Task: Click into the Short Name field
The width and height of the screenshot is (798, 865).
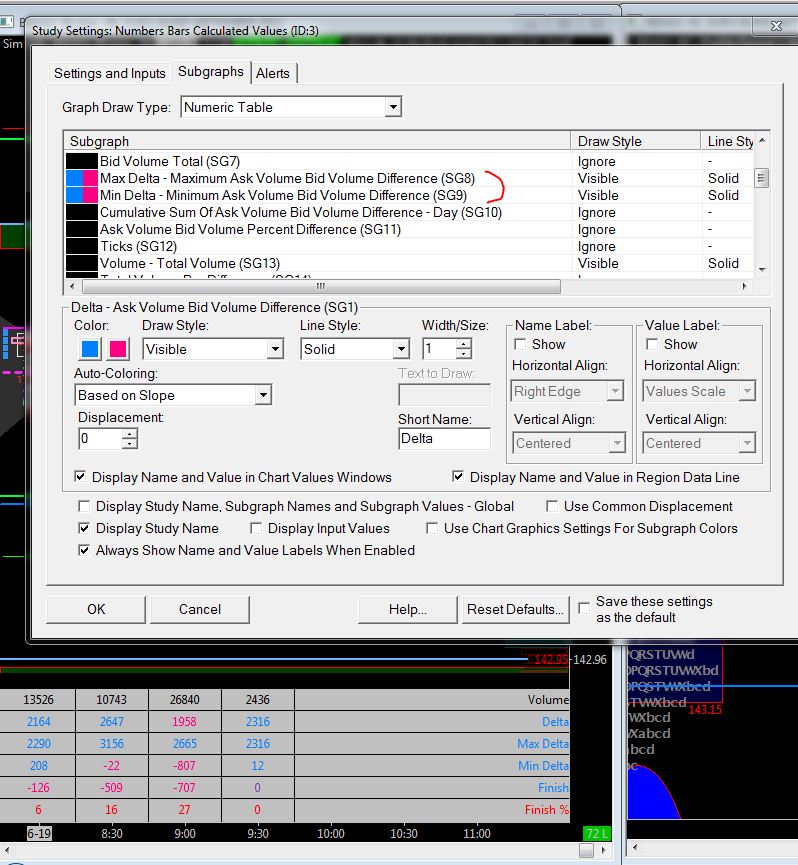Action: pos(444,438)
